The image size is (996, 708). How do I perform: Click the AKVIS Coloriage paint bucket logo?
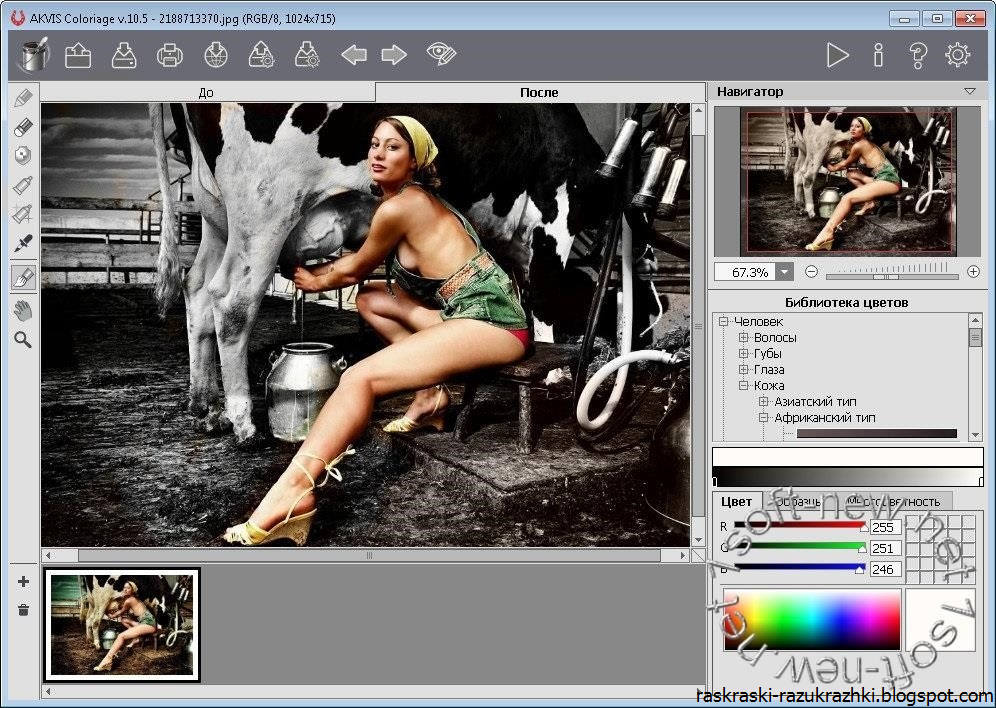[34, 55]
